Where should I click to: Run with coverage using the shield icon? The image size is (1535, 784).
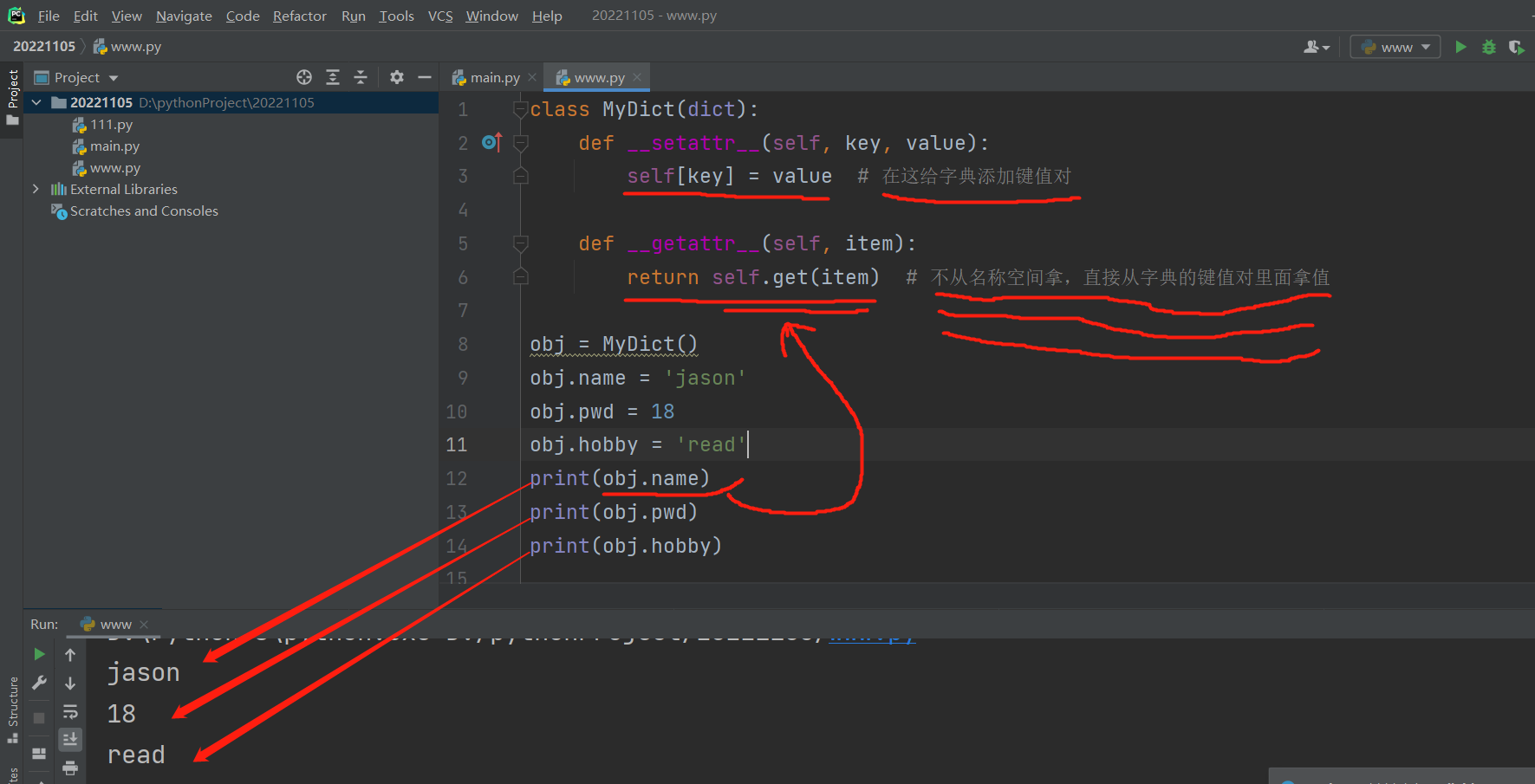(x=1516, y=47)
